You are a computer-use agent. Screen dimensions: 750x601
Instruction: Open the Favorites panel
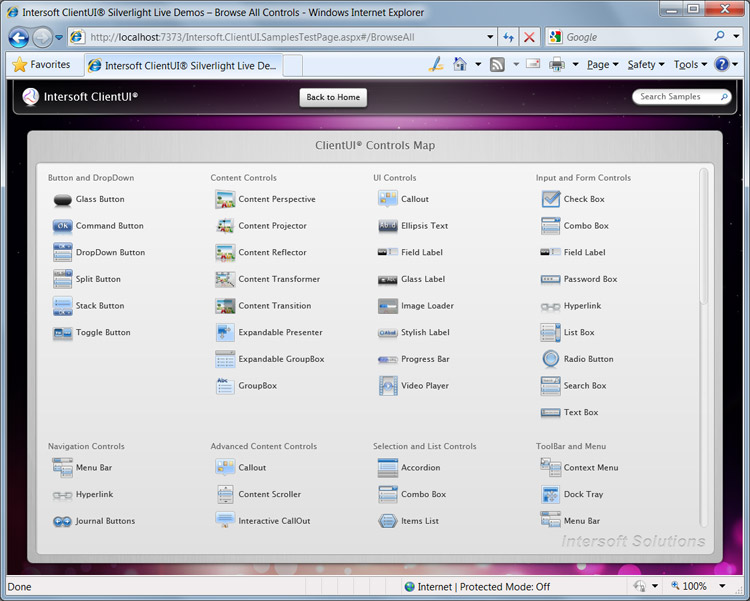tap(41, 65)
